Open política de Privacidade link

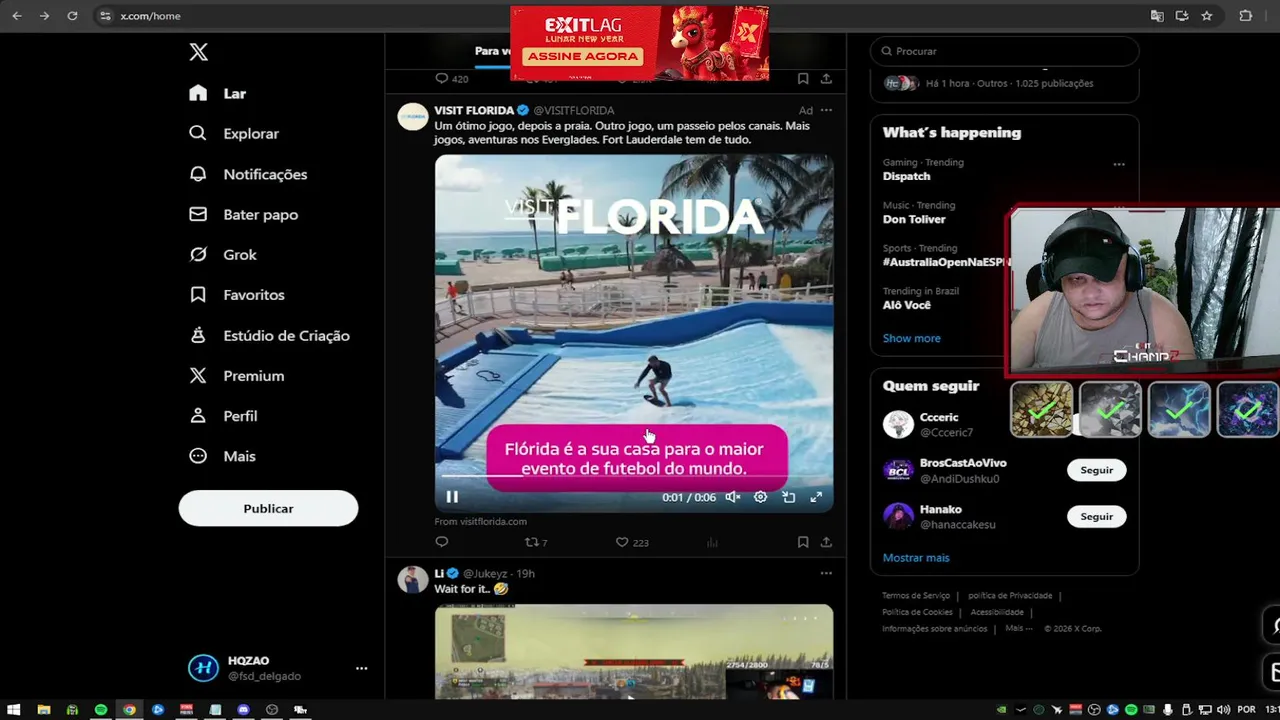click(x=1010, y=596)
